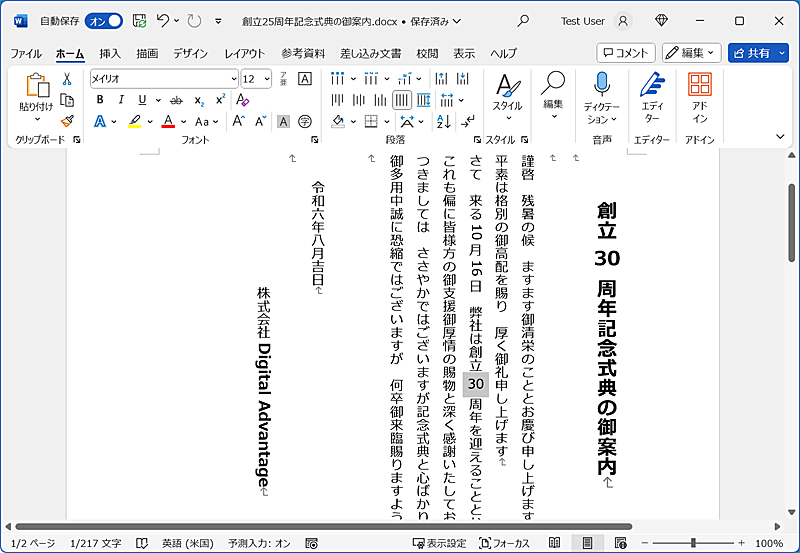The image size is (800, 553).
Task: Click the Cut scissors icon
Action: point(67,78)
